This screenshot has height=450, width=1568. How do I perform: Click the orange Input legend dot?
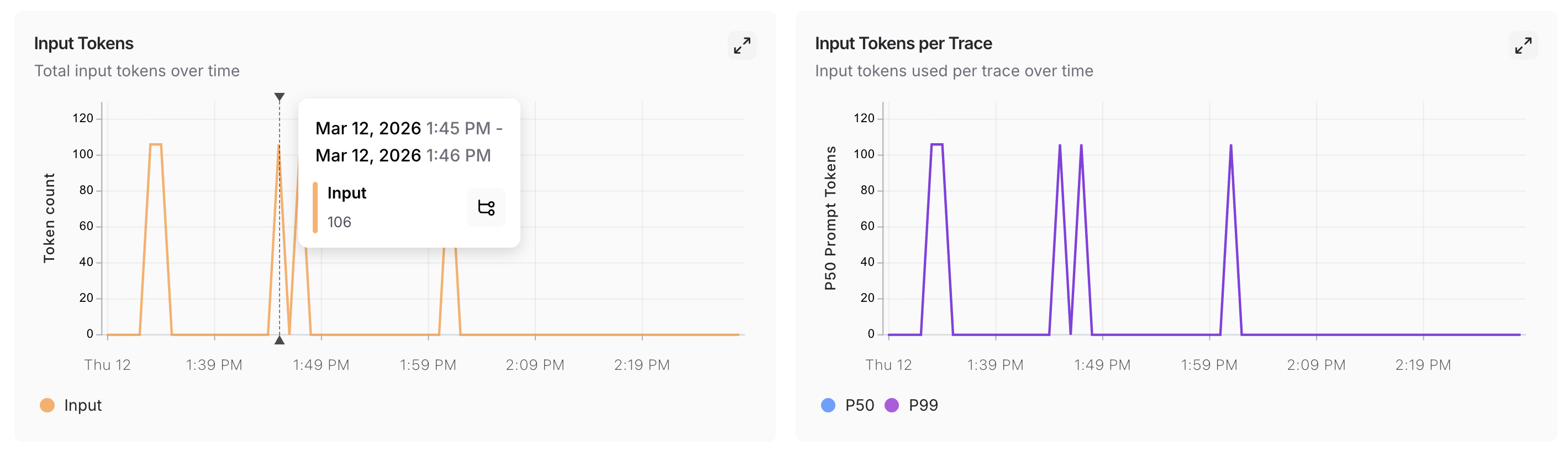coord(48,405)
